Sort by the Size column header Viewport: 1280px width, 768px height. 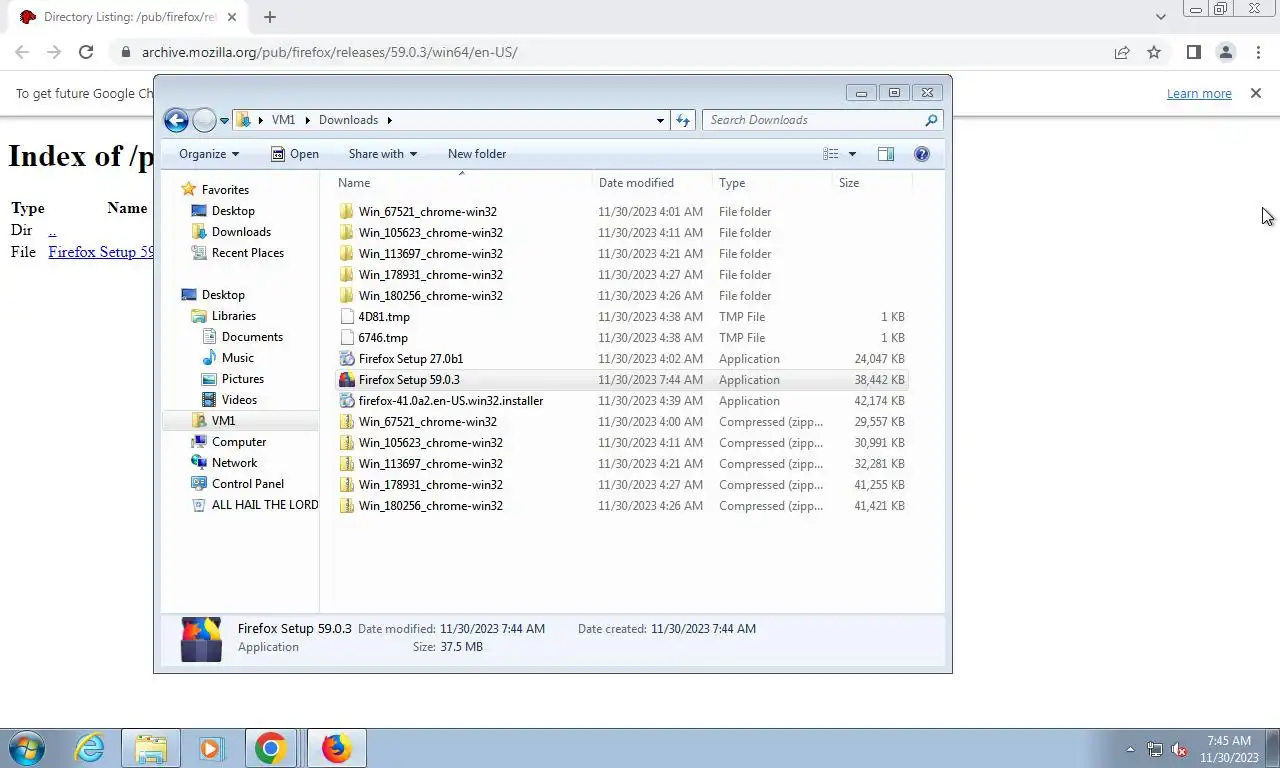872,183
